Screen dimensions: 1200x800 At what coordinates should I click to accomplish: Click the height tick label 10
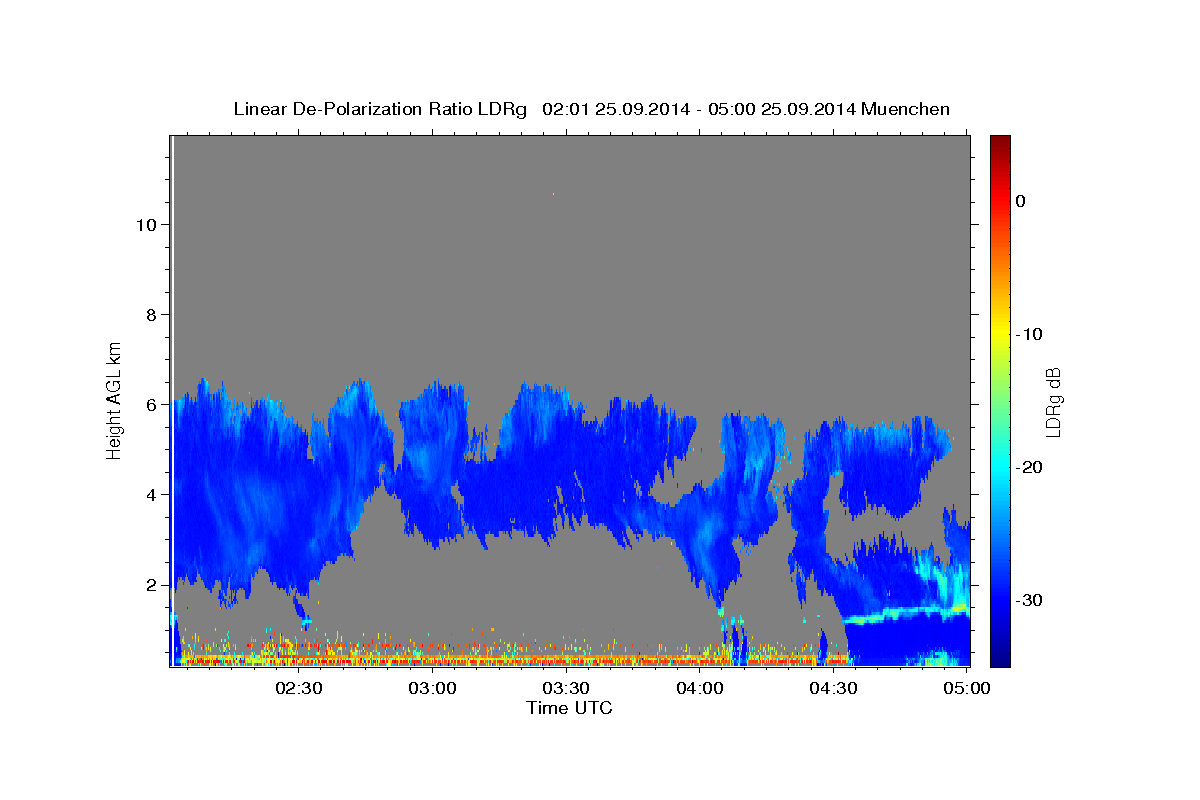pos(146,224)
